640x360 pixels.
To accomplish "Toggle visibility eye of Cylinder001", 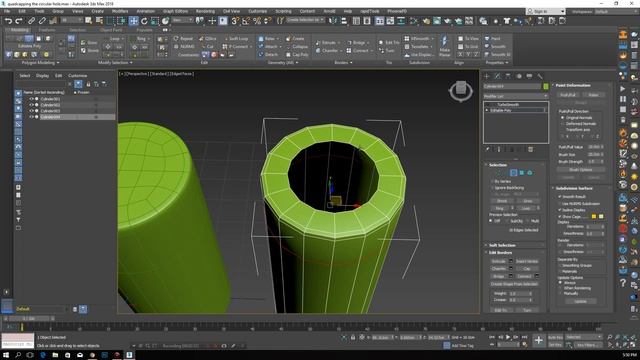I will click(31, 99).
